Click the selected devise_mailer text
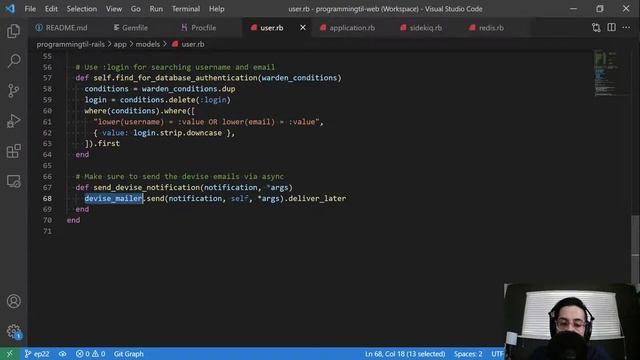 [x=114, y=198]
